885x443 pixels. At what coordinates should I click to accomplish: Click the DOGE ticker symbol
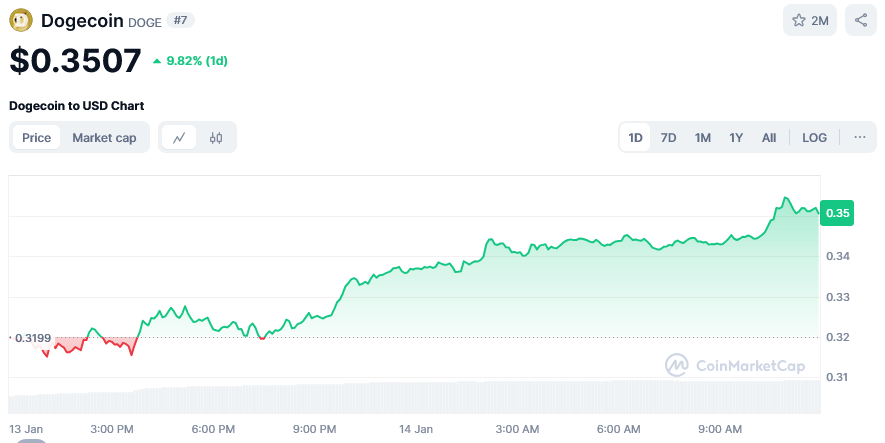(x=144, y=23)
